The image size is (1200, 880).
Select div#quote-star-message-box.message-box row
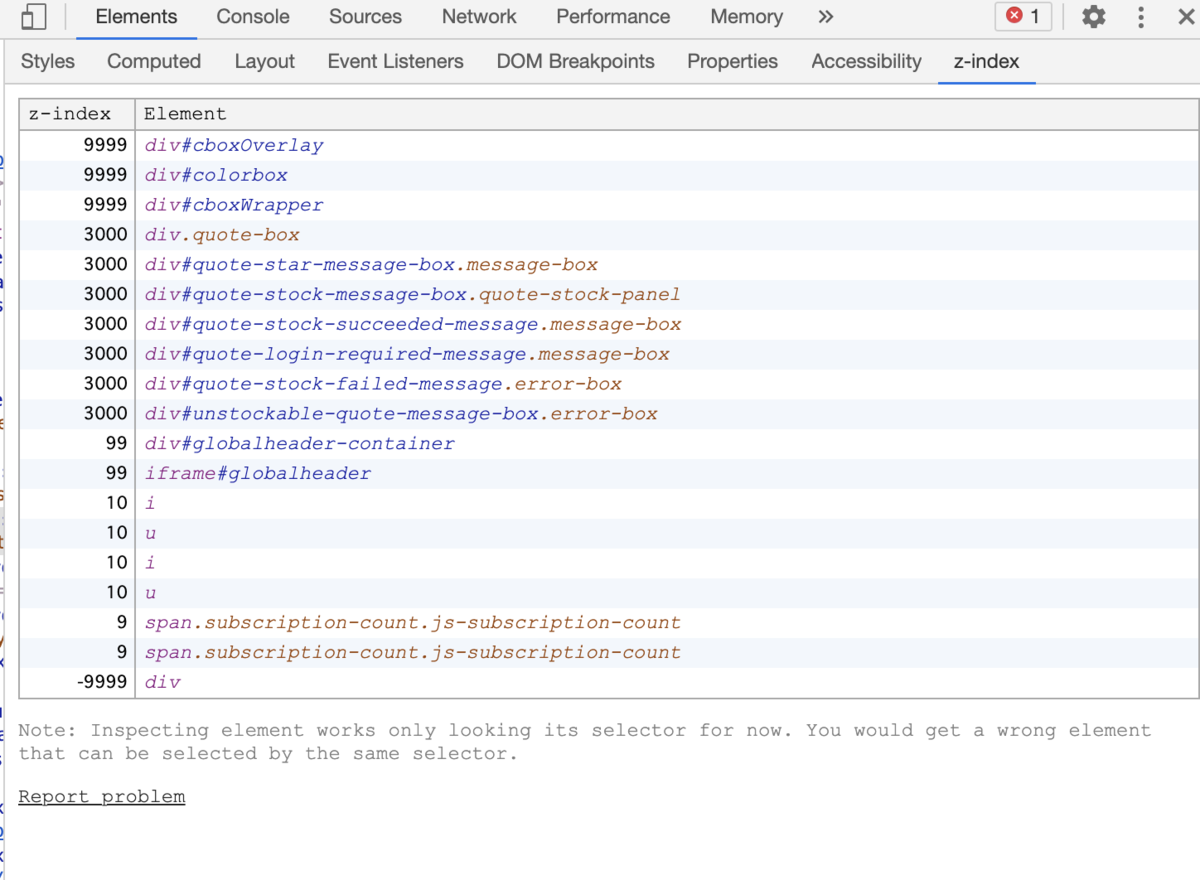[609, 265]
